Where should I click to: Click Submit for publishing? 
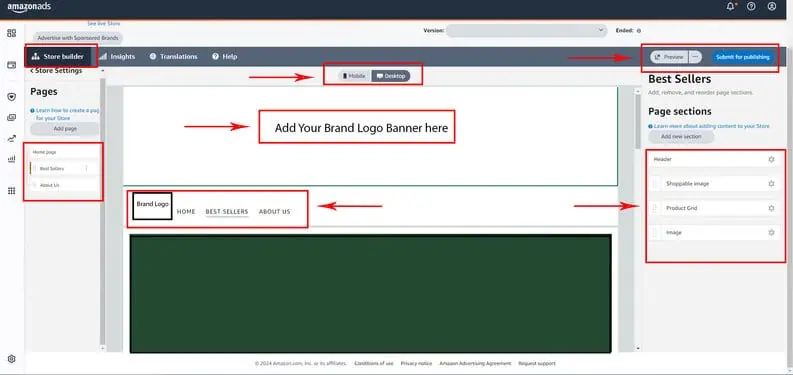(743, 57)
